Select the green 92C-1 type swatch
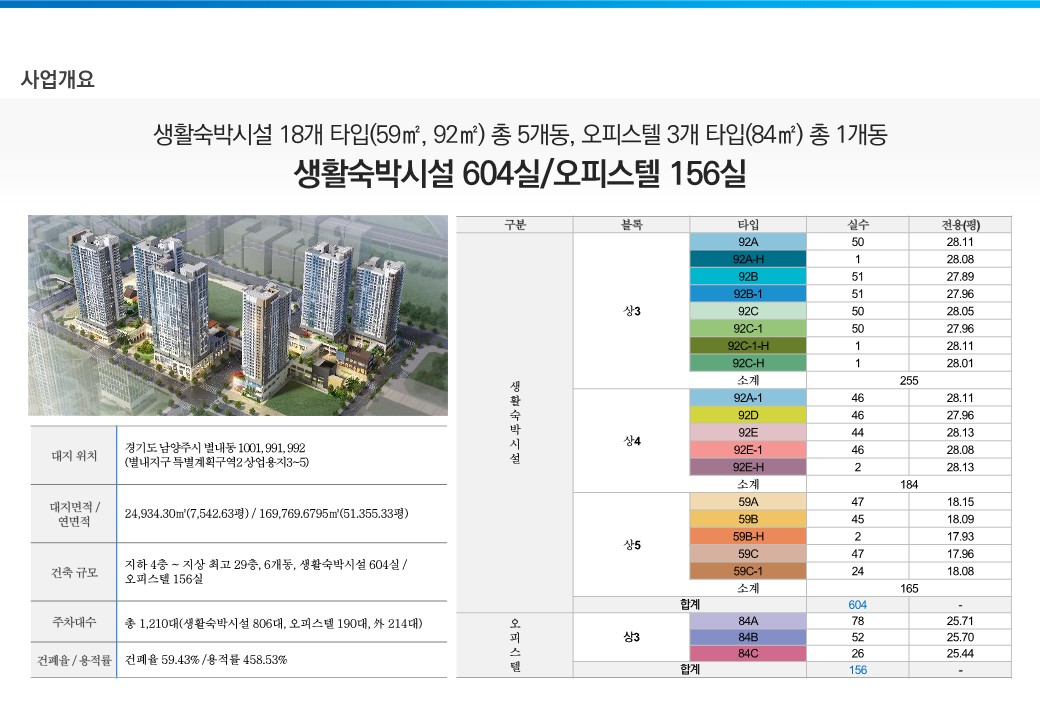Viewport: 1040px width, 720px height. tap(748, 328)
